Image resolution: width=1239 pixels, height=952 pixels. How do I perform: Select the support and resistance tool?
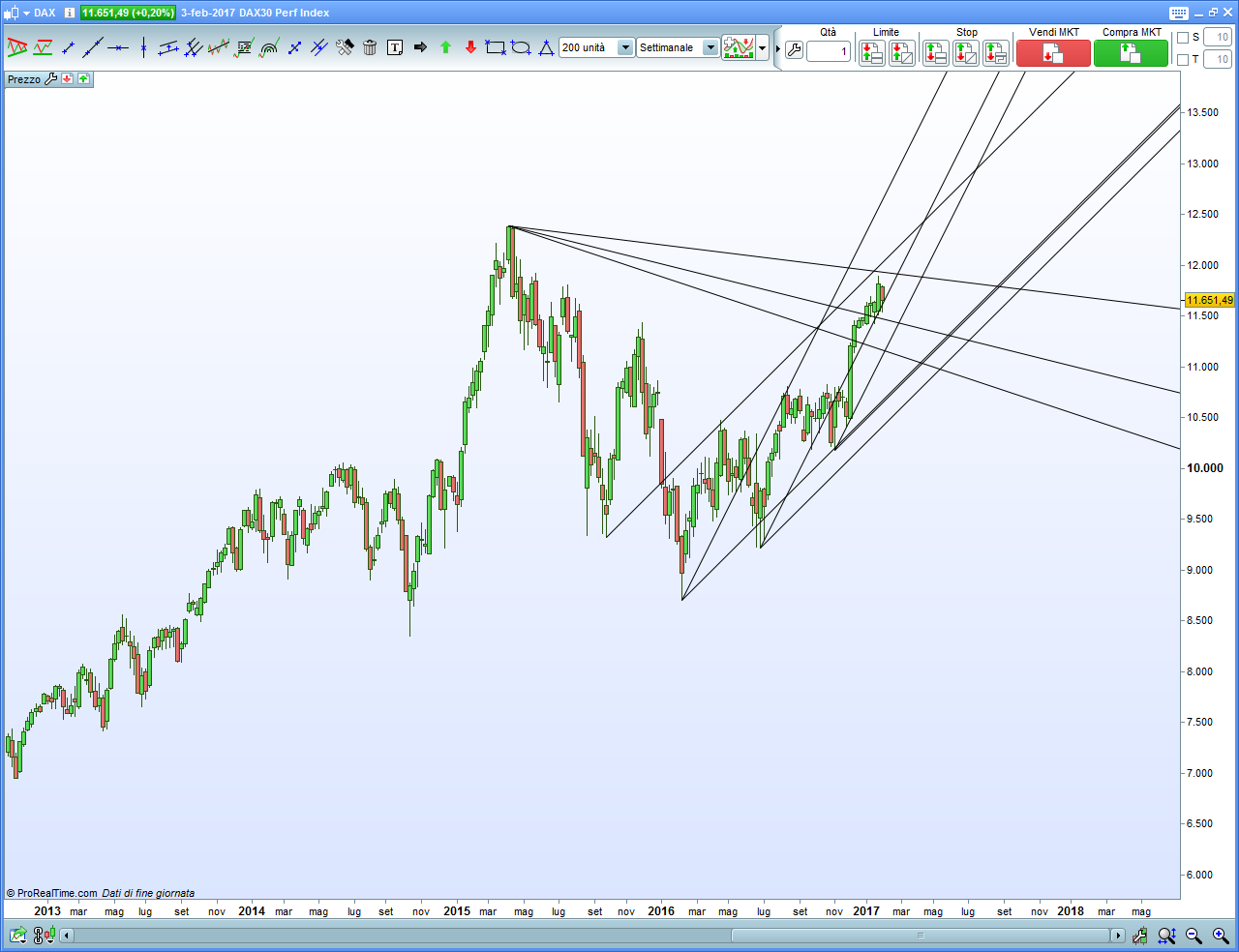coord(43,47)
